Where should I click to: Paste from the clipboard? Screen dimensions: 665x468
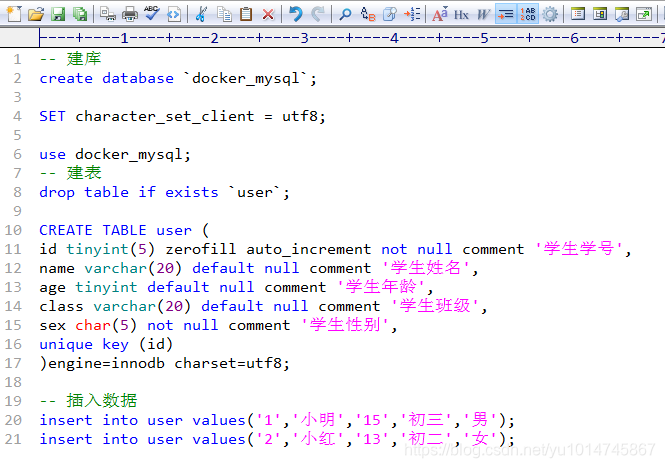[246, 14]
